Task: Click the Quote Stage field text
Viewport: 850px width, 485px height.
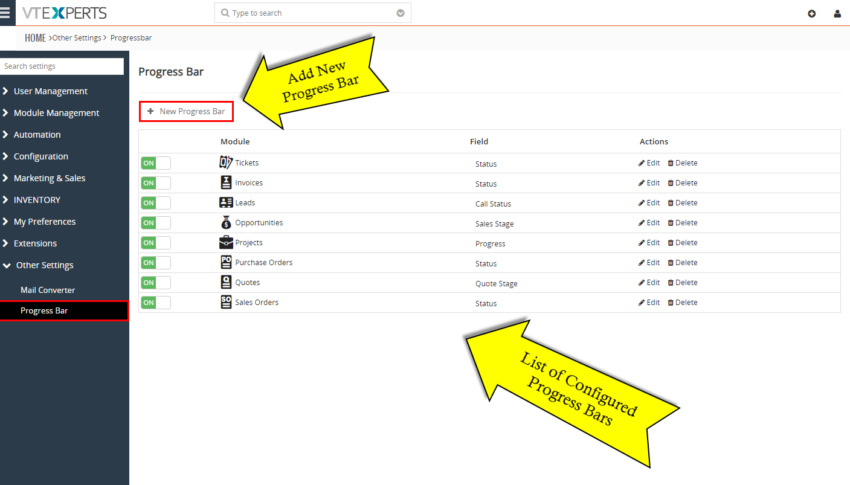Action: (497, 283)
